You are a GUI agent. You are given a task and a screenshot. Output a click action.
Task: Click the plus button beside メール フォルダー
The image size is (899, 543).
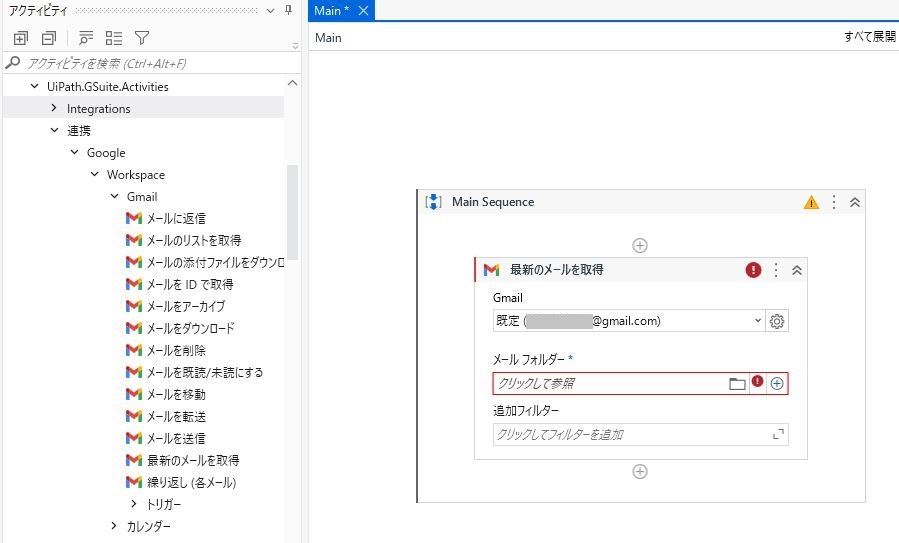(x=777, y=384)
